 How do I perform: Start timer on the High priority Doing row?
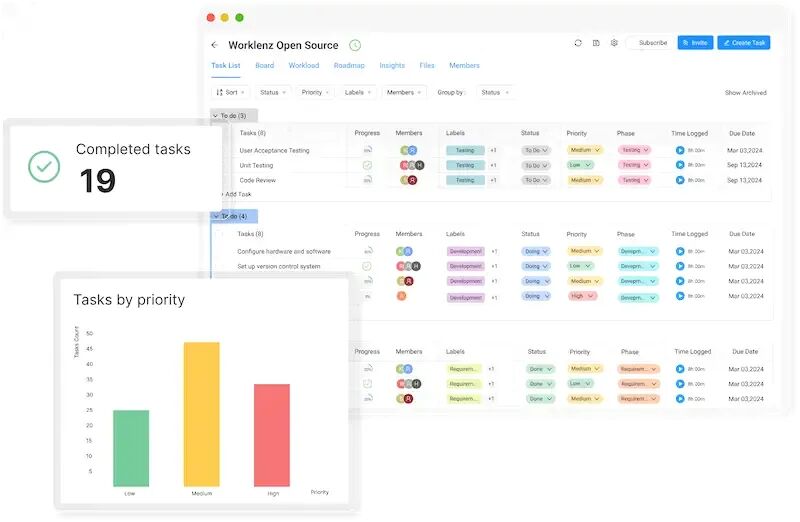680,295
